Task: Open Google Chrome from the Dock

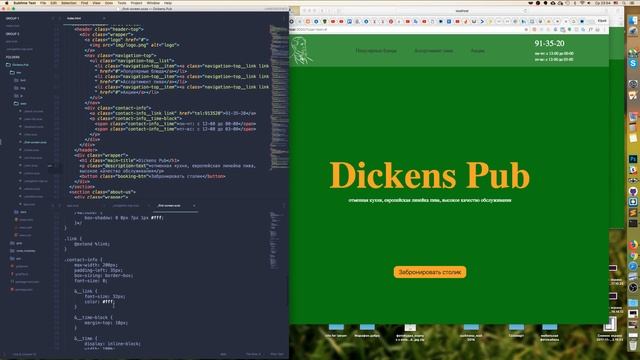Action: pos(633,256)
